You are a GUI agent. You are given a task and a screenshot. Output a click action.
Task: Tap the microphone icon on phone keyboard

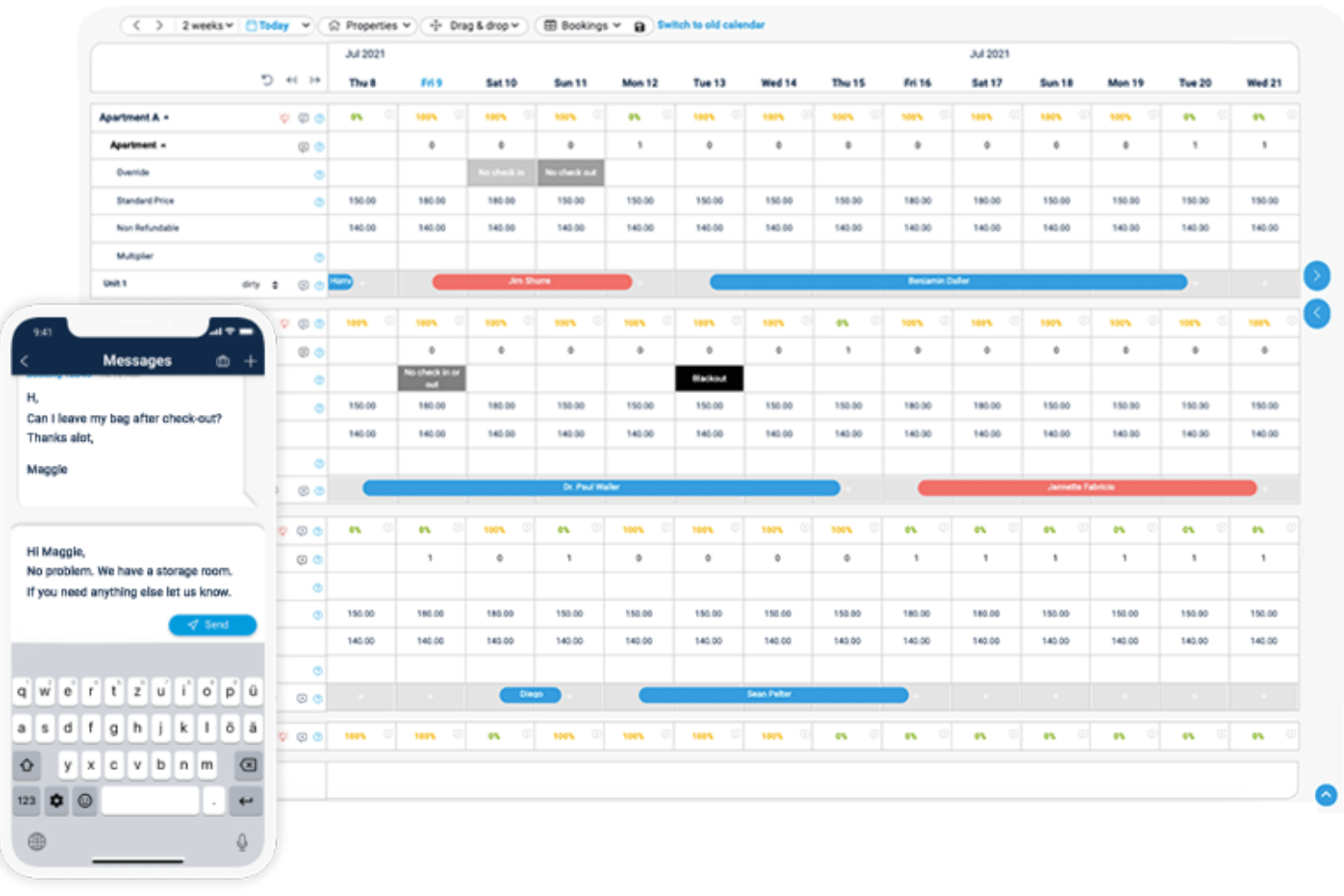pyautogui.click(x=242, y=842)
